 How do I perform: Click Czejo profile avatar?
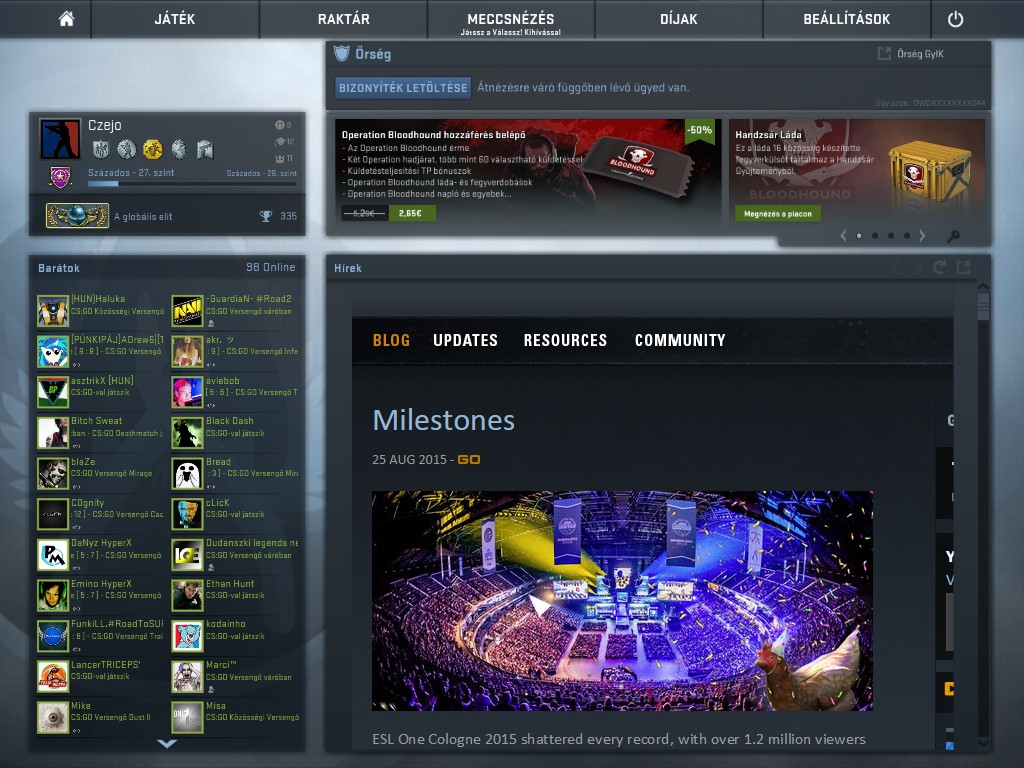(x=59, y=138)
